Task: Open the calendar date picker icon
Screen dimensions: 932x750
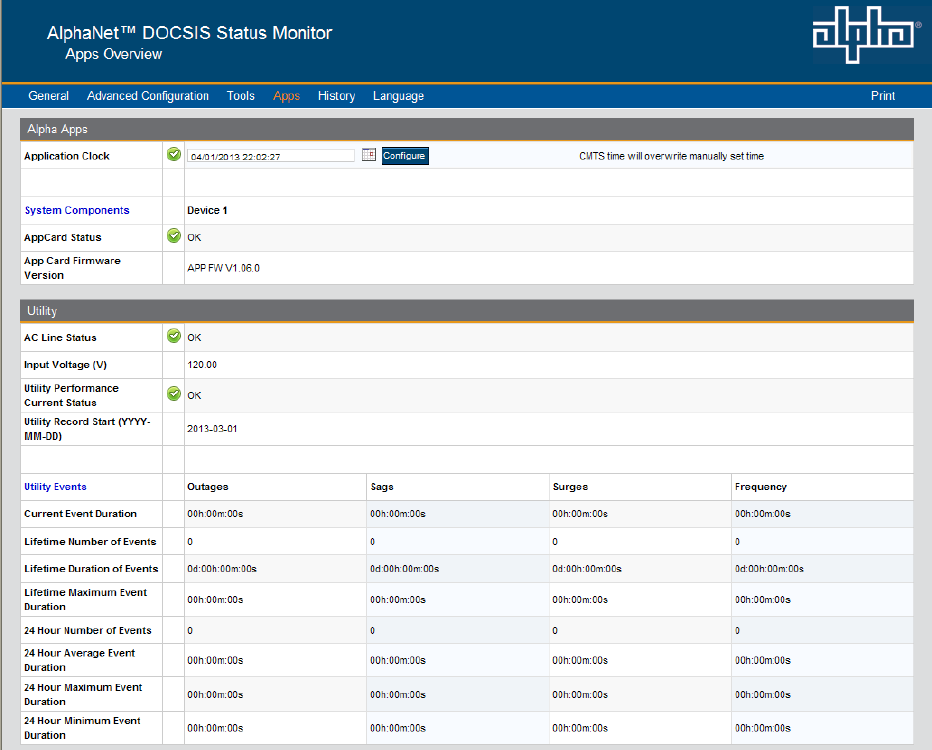Action: coord(369,155)
